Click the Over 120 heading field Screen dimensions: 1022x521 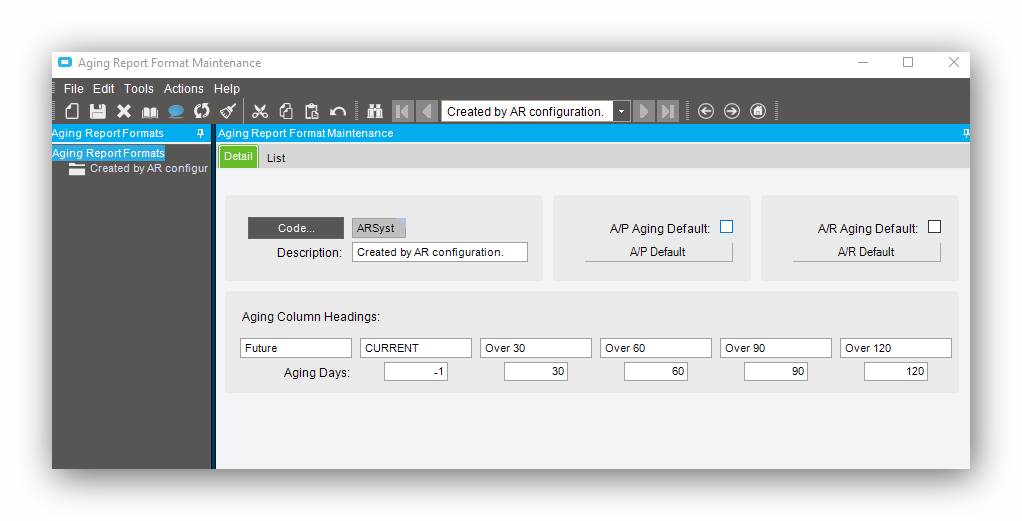point(896,348)
